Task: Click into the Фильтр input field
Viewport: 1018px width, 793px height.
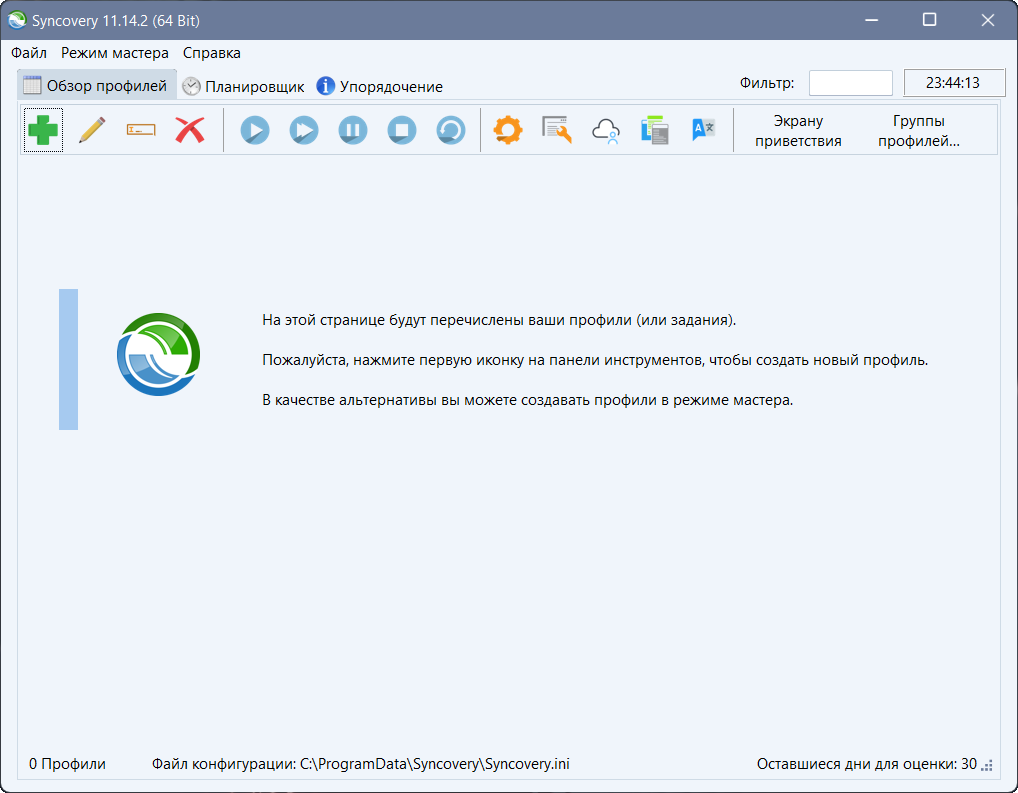Action: [850, 83]
